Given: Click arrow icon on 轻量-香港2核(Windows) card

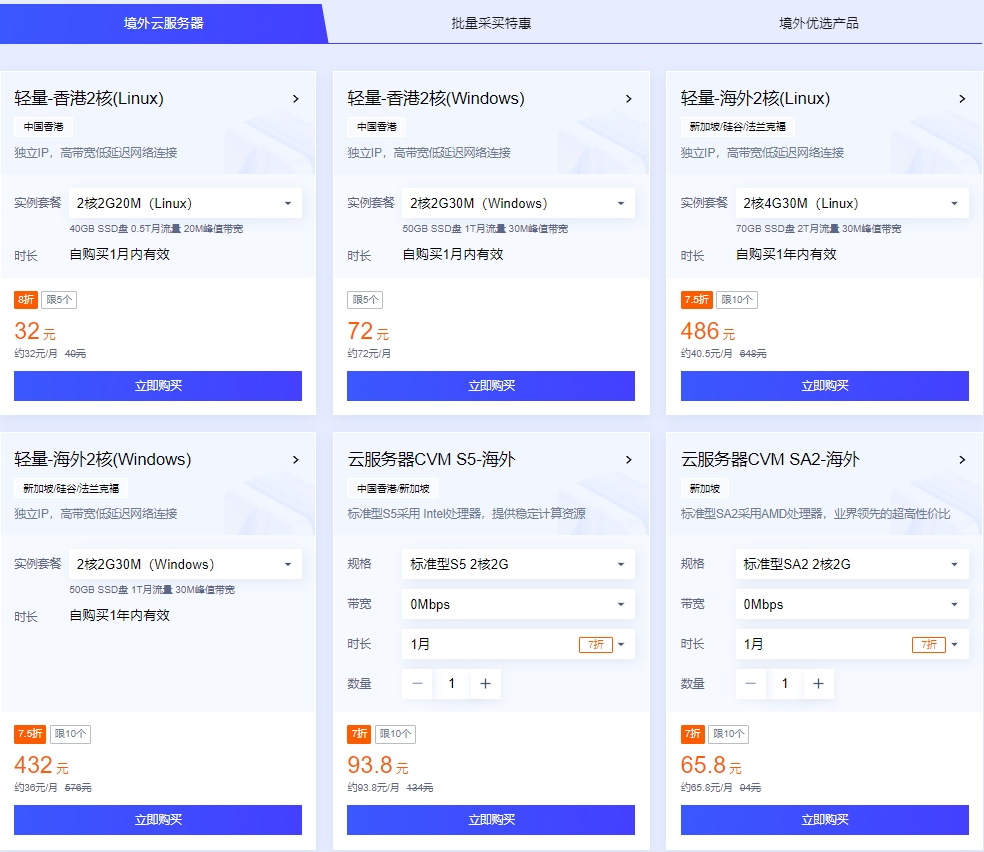Looking at the screenshot, I should click(629, 98).
